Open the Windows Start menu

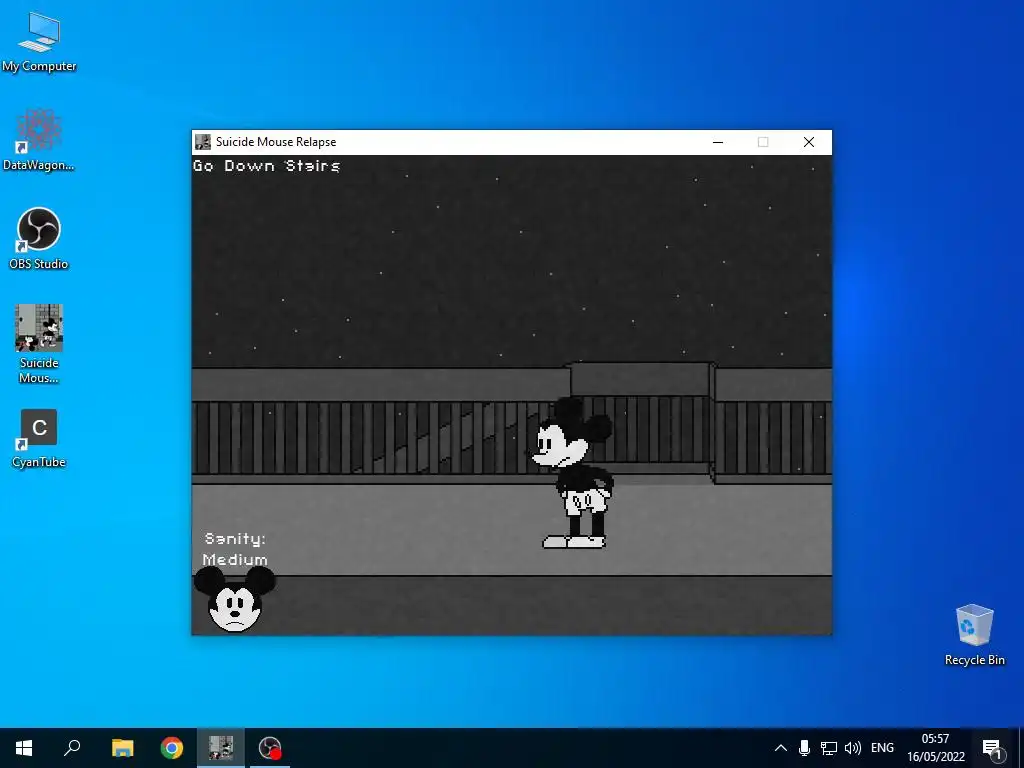(24, 748)
